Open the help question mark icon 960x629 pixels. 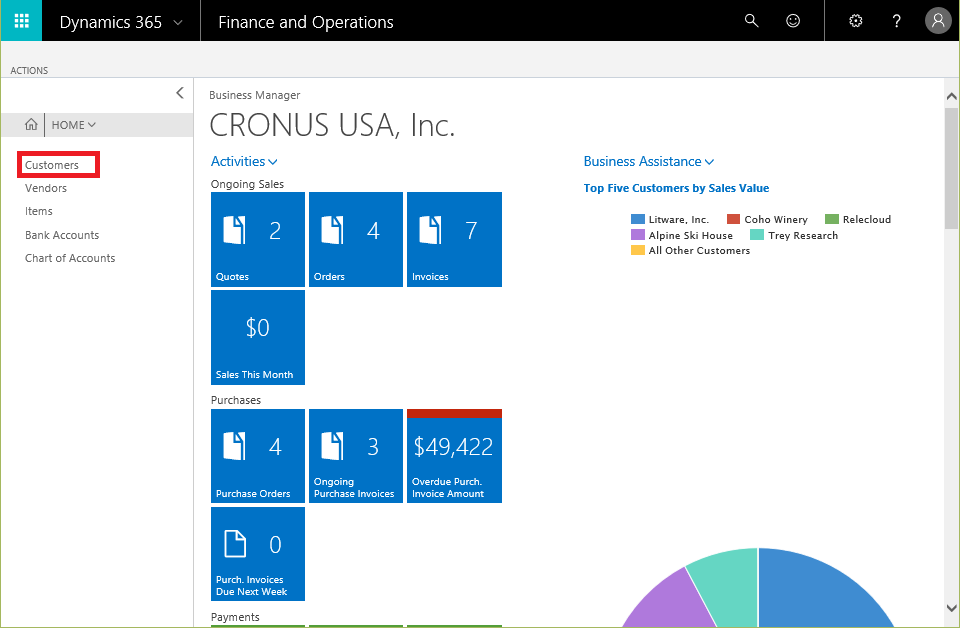(896, 21)
